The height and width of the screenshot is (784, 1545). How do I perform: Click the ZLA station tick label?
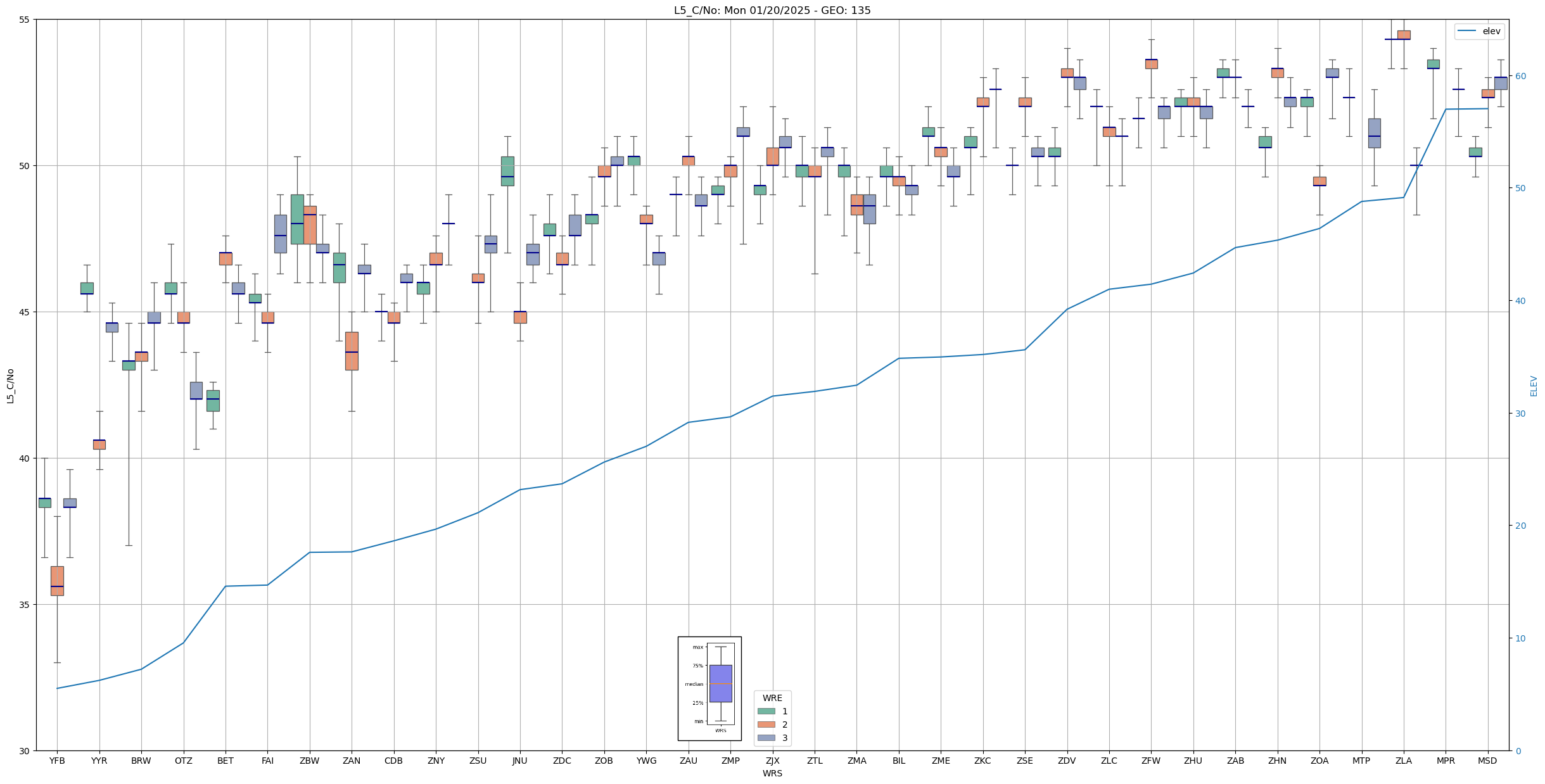1403,761
